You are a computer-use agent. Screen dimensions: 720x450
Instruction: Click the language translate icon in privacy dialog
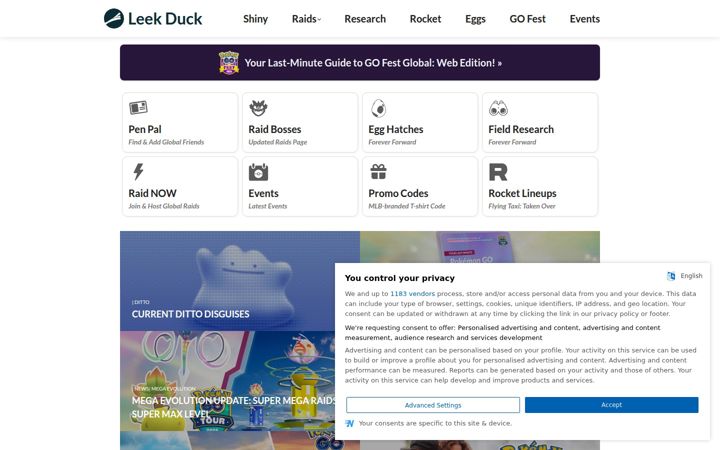click(x=671, y=276)
